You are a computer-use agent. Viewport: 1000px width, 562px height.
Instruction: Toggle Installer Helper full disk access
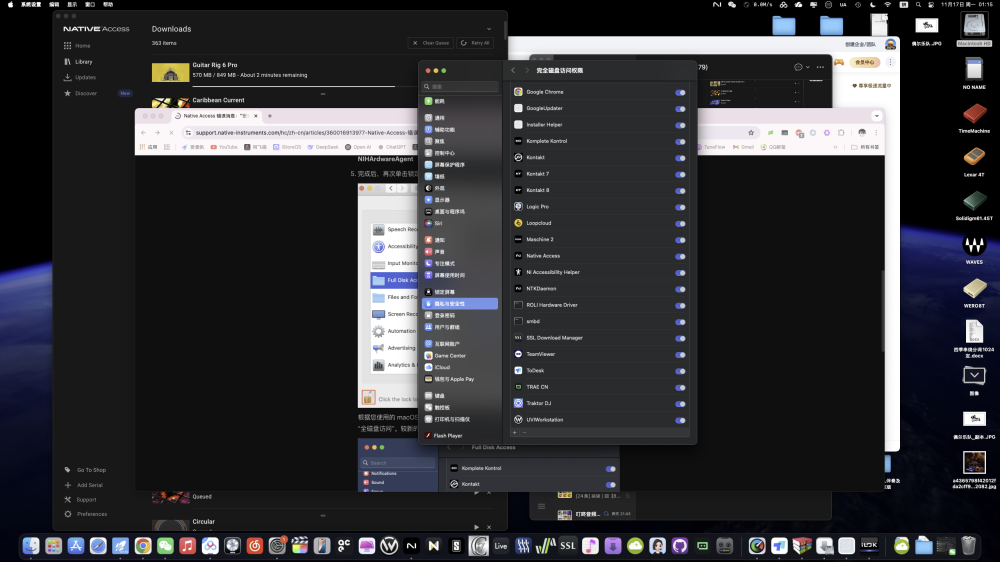(680, 125)
